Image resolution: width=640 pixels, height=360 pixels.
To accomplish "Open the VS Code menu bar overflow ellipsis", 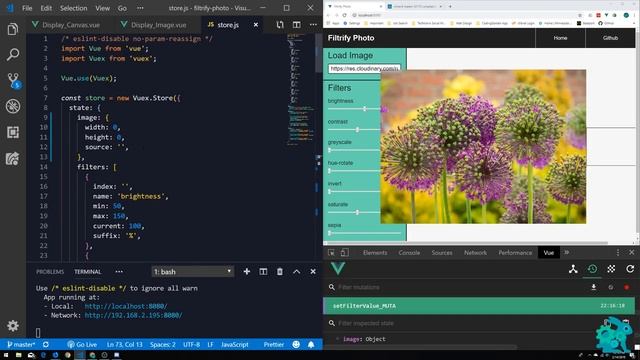I will tap(140, 8).
